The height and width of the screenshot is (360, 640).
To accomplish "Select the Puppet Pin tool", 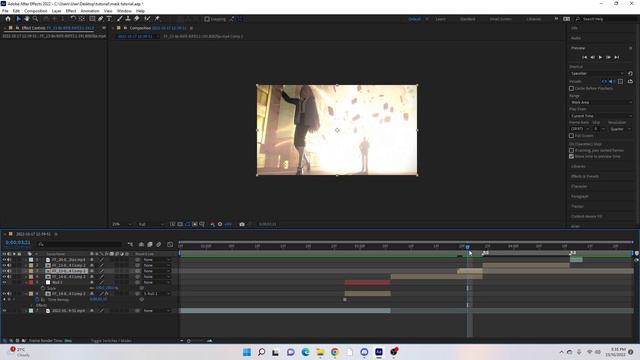I will 157,19.
